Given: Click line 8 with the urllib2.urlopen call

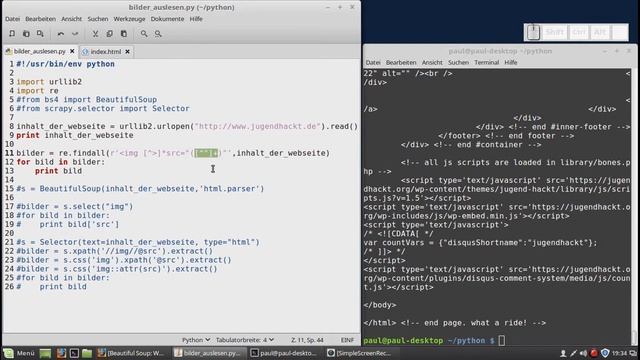Looking at the screenshot, I should [x=187, y=126].
